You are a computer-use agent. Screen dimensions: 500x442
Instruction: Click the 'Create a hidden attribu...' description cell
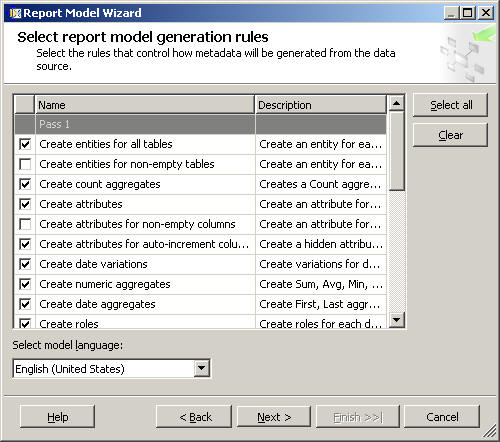coord(321,244)
